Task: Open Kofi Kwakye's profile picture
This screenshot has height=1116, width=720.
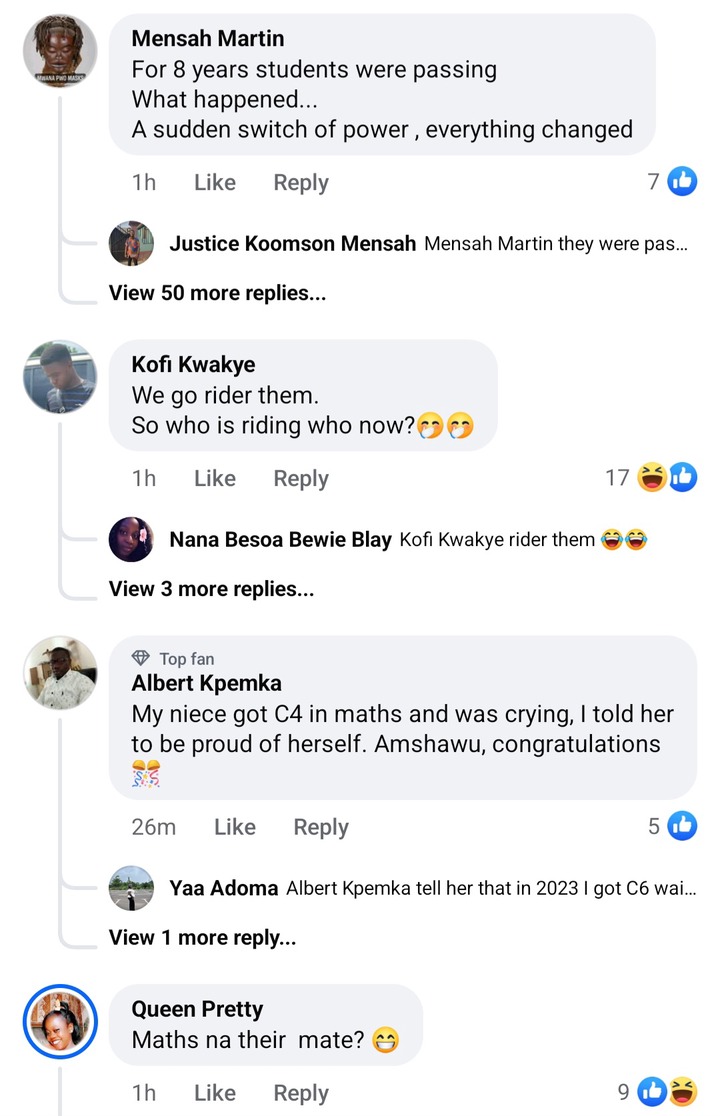Action: coord(60,377)
